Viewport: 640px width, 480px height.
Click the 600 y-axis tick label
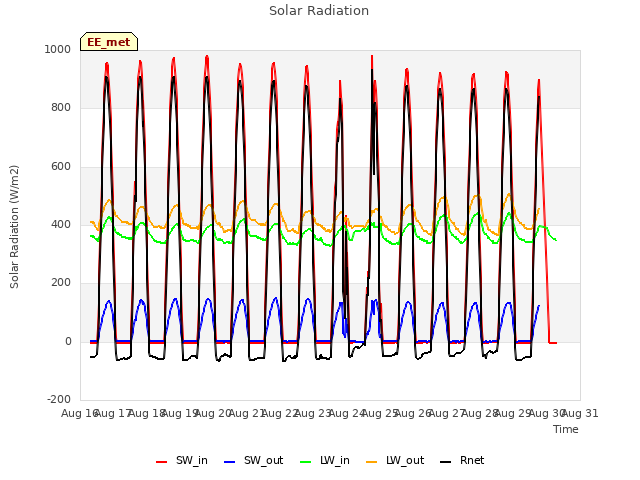tap(61, 166)
